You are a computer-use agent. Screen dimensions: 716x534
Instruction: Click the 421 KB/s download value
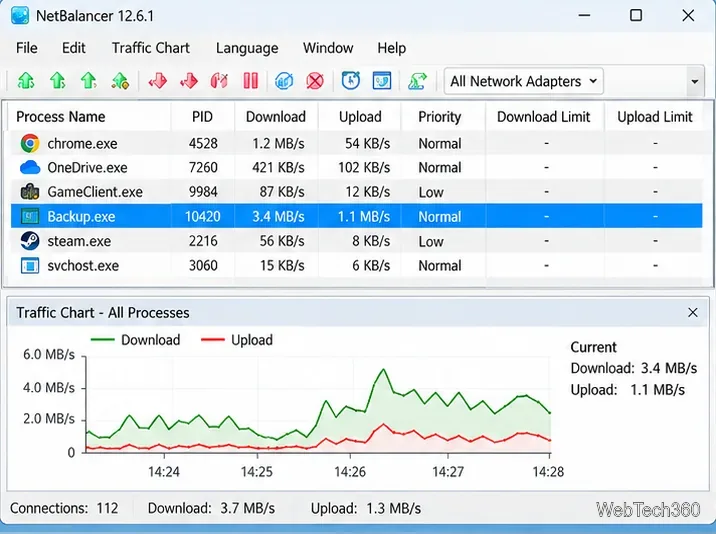point(278,168)
